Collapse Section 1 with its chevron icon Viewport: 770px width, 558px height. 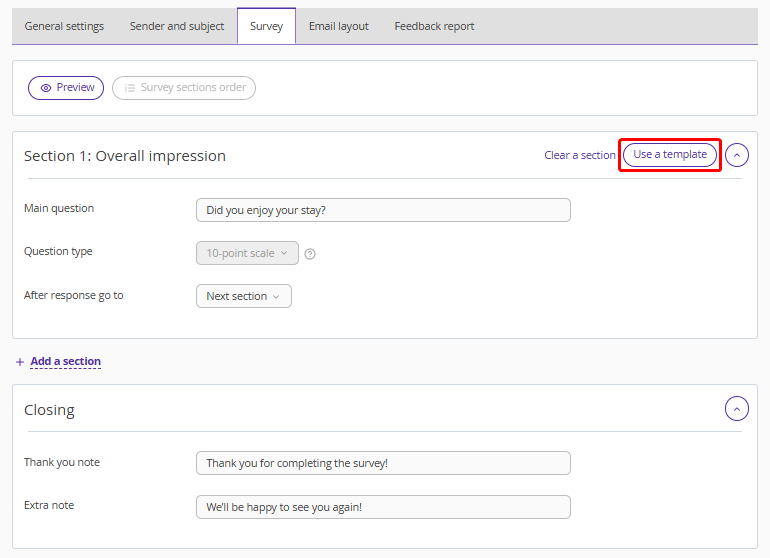tap(736, 155)
